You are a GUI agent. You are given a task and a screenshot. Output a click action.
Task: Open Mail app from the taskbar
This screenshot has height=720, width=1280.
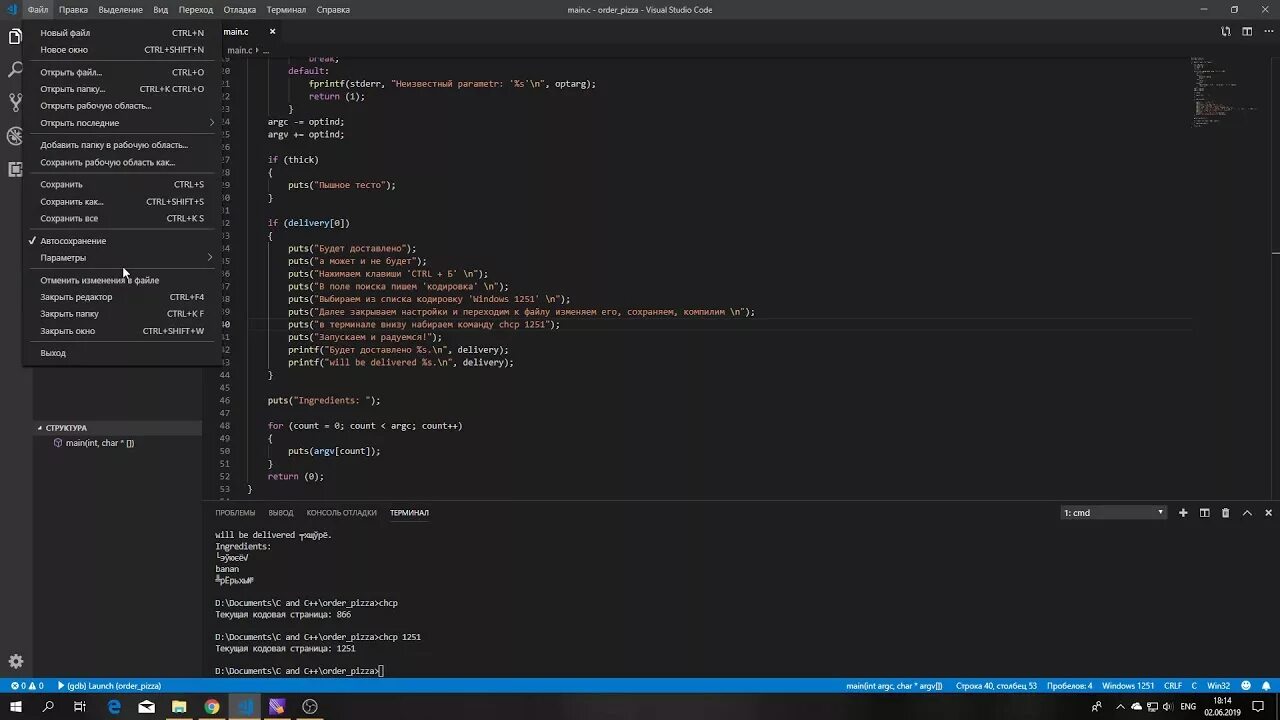pyautogui.click(x=147, y=707)
